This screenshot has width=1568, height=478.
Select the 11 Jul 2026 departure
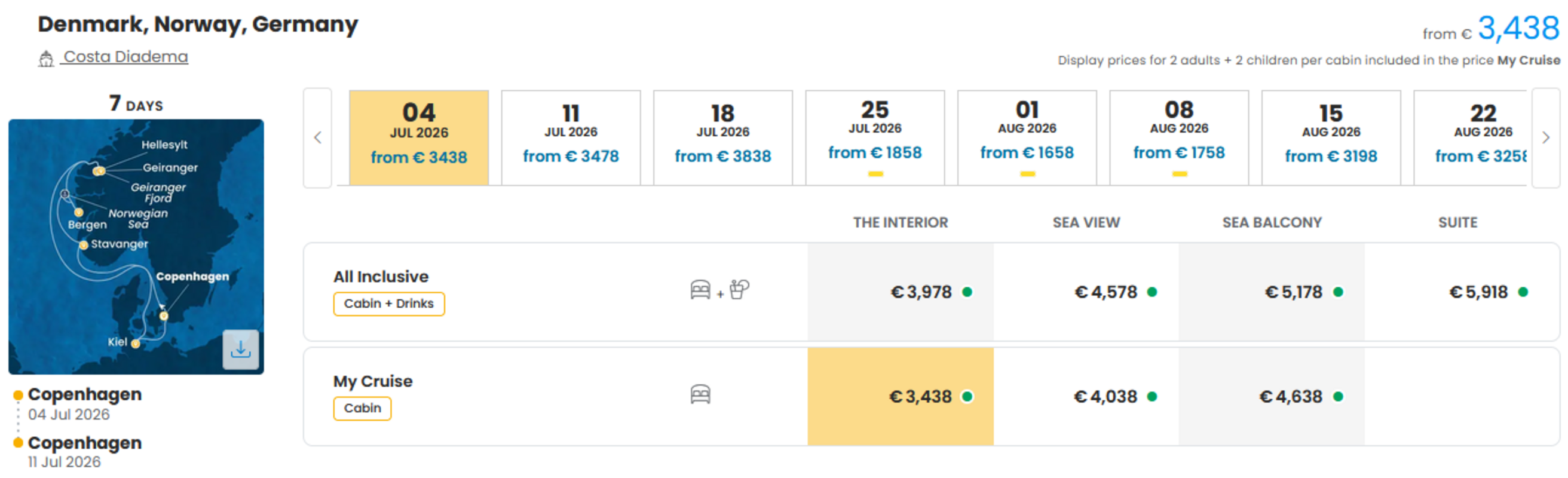[570, 137]
